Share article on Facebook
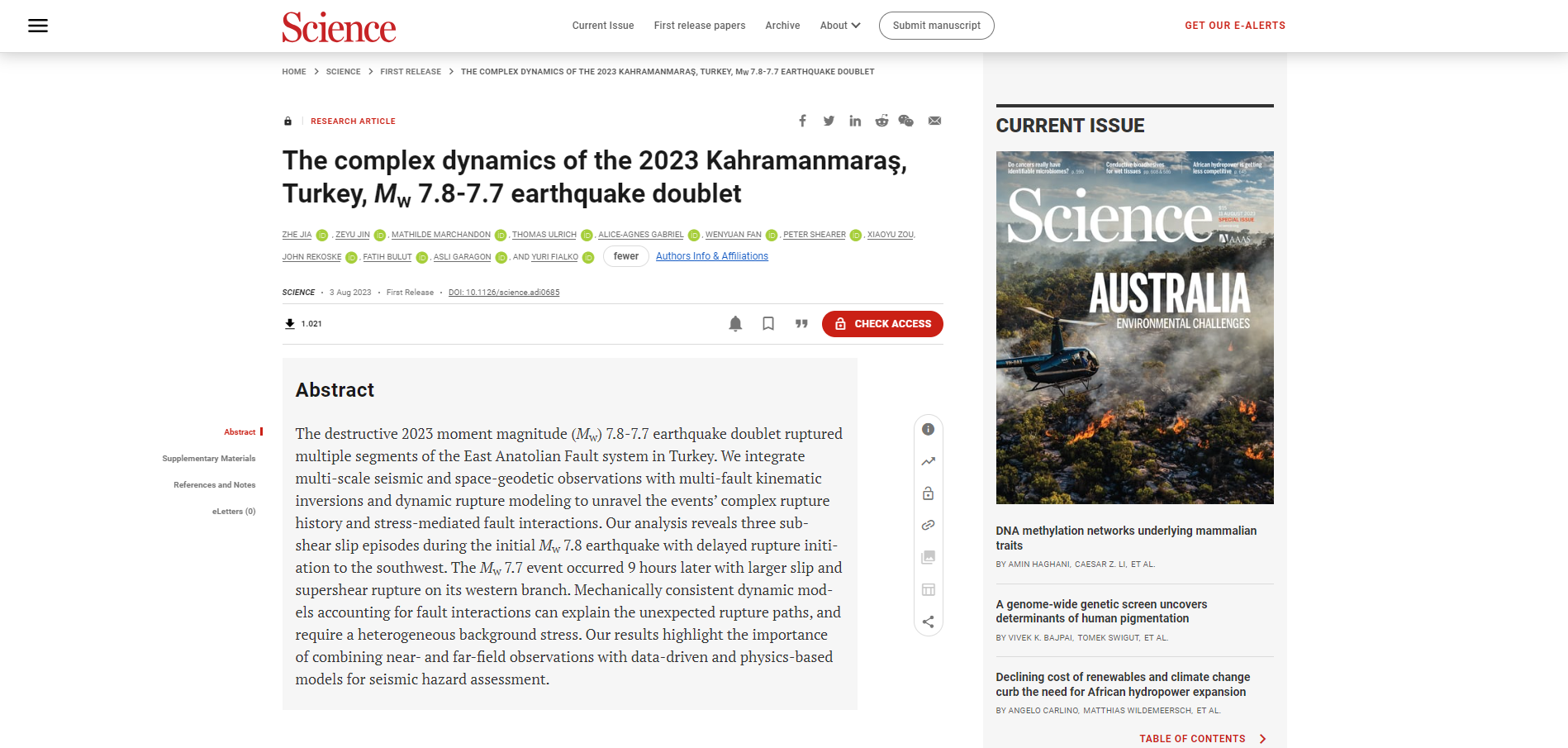Image resolution: width=1568 pixels, height=748 pixels. (x=802, y=121)
